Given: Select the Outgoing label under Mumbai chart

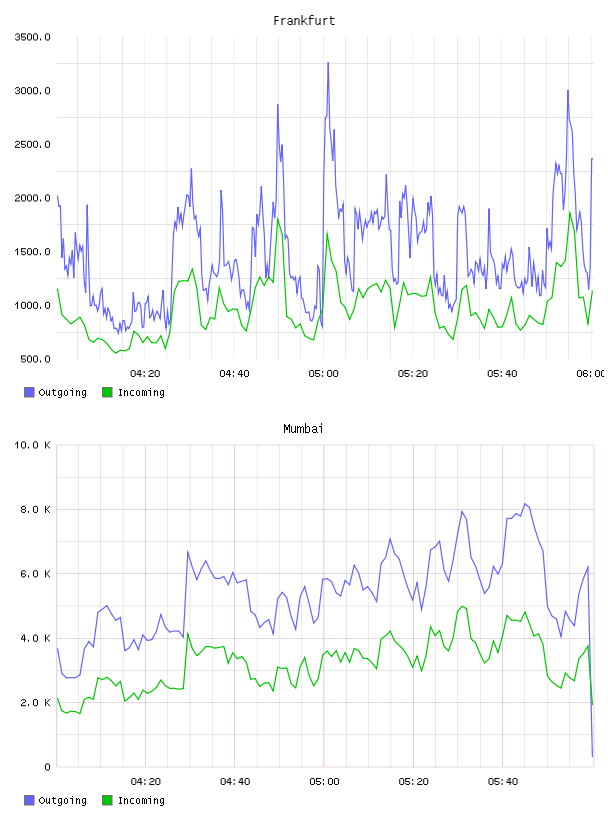Looking at the screenshot, I should coord(62,801).
